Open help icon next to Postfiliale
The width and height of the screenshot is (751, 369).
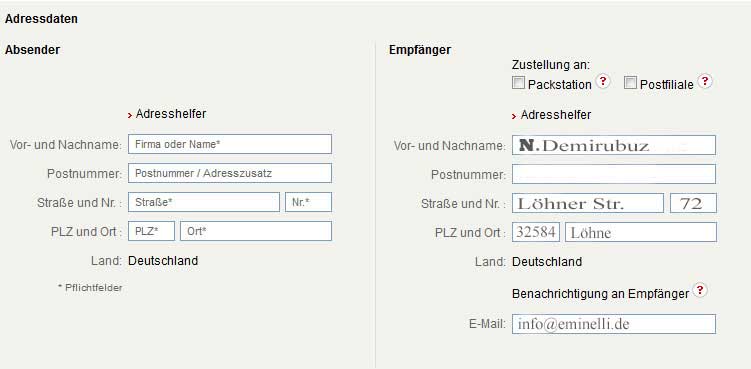[x=705, y=81]
